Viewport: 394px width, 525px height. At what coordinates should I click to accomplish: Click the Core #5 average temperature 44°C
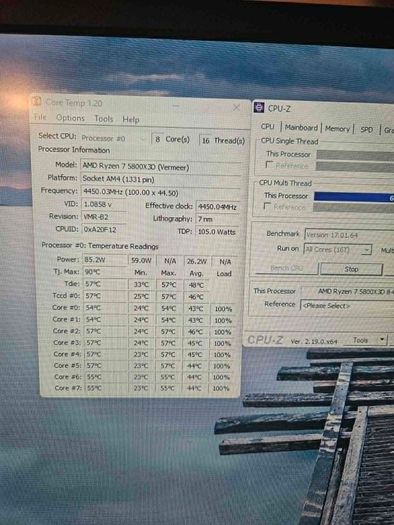click(x=195, y=366)
